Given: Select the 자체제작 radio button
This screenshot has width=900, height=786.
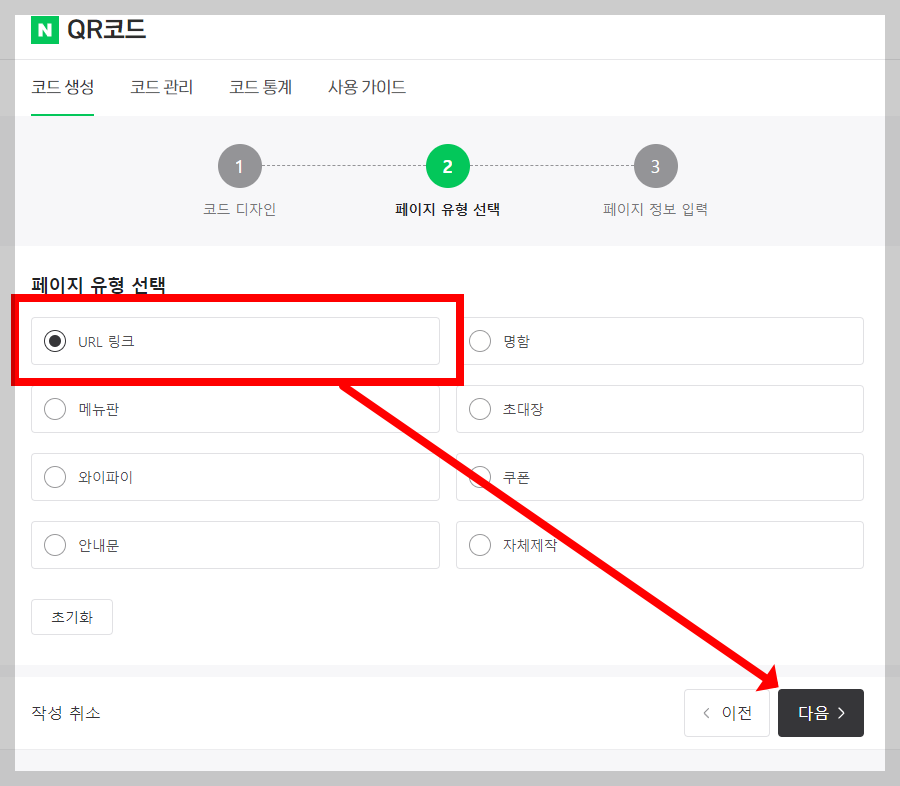Looking at the screenshot, I should 480,545.
